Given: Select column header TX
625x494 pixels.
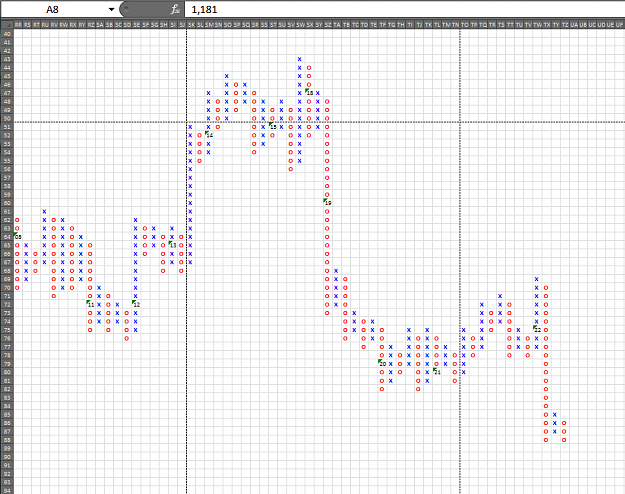Looking at the screenshot, I should [546, 25].
